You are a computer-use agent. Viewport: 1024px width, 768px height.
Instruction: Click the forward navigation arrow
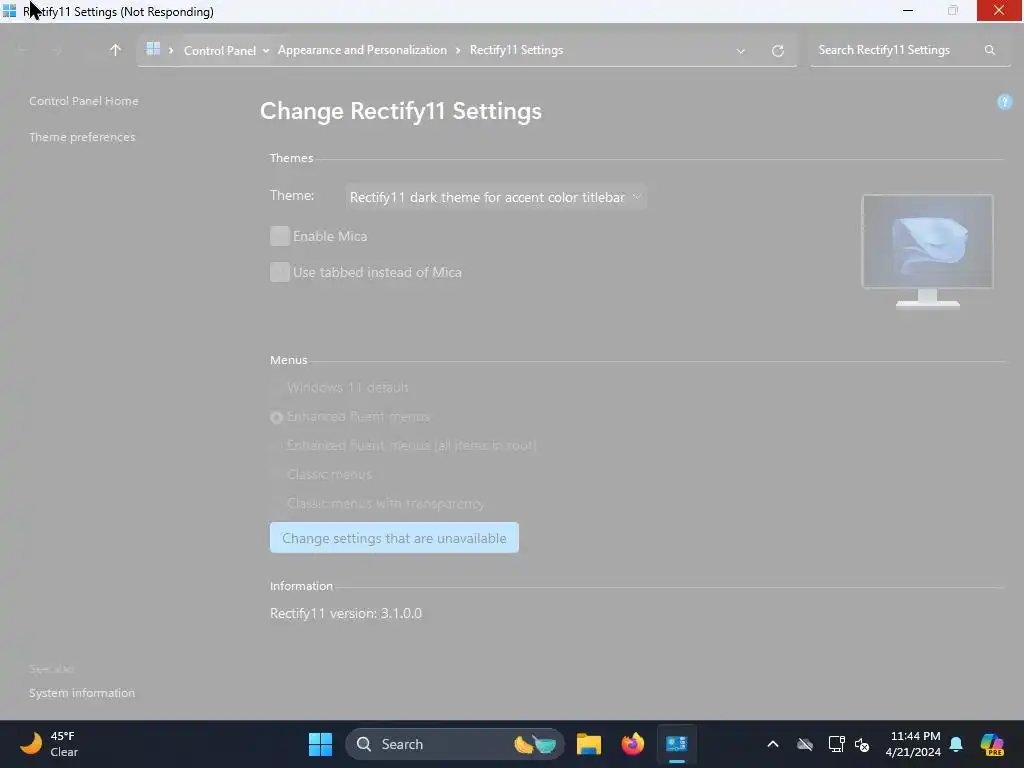click(56, 50)
